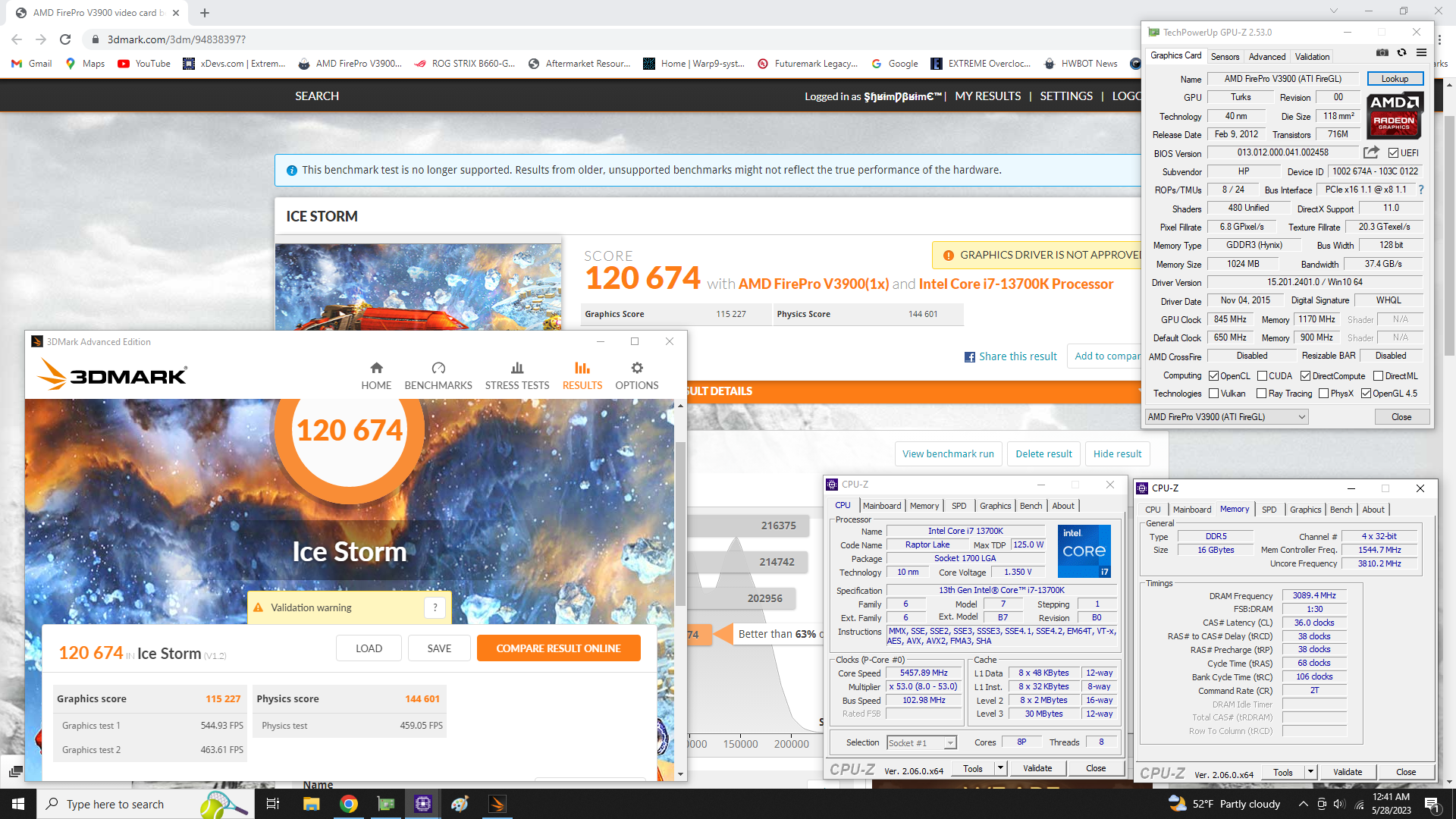Screen dimensions: 1456x819
Task: Click the Delete result button
Action: tap(1043, 453)
